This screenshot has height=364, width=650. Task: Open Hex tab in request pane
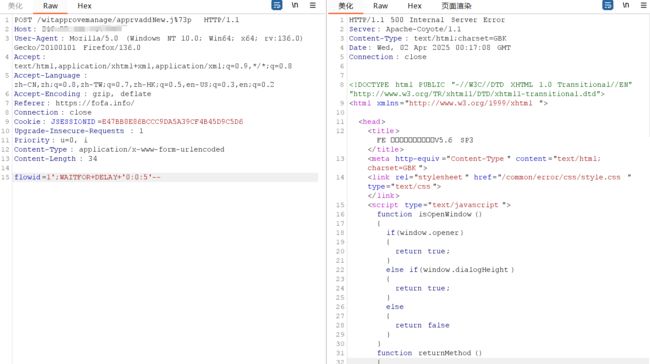[84, 6]
